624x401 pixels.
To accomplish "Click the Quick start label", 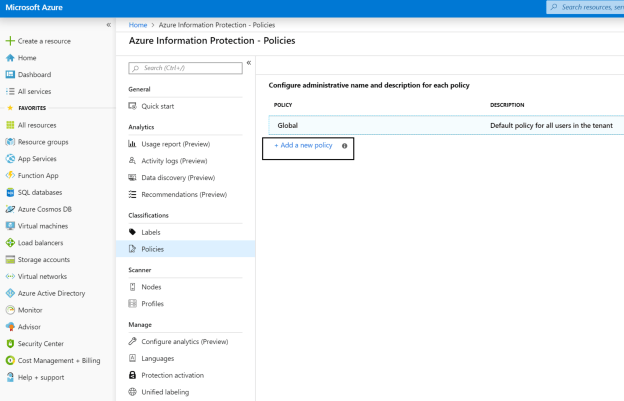I will [158, 106].
